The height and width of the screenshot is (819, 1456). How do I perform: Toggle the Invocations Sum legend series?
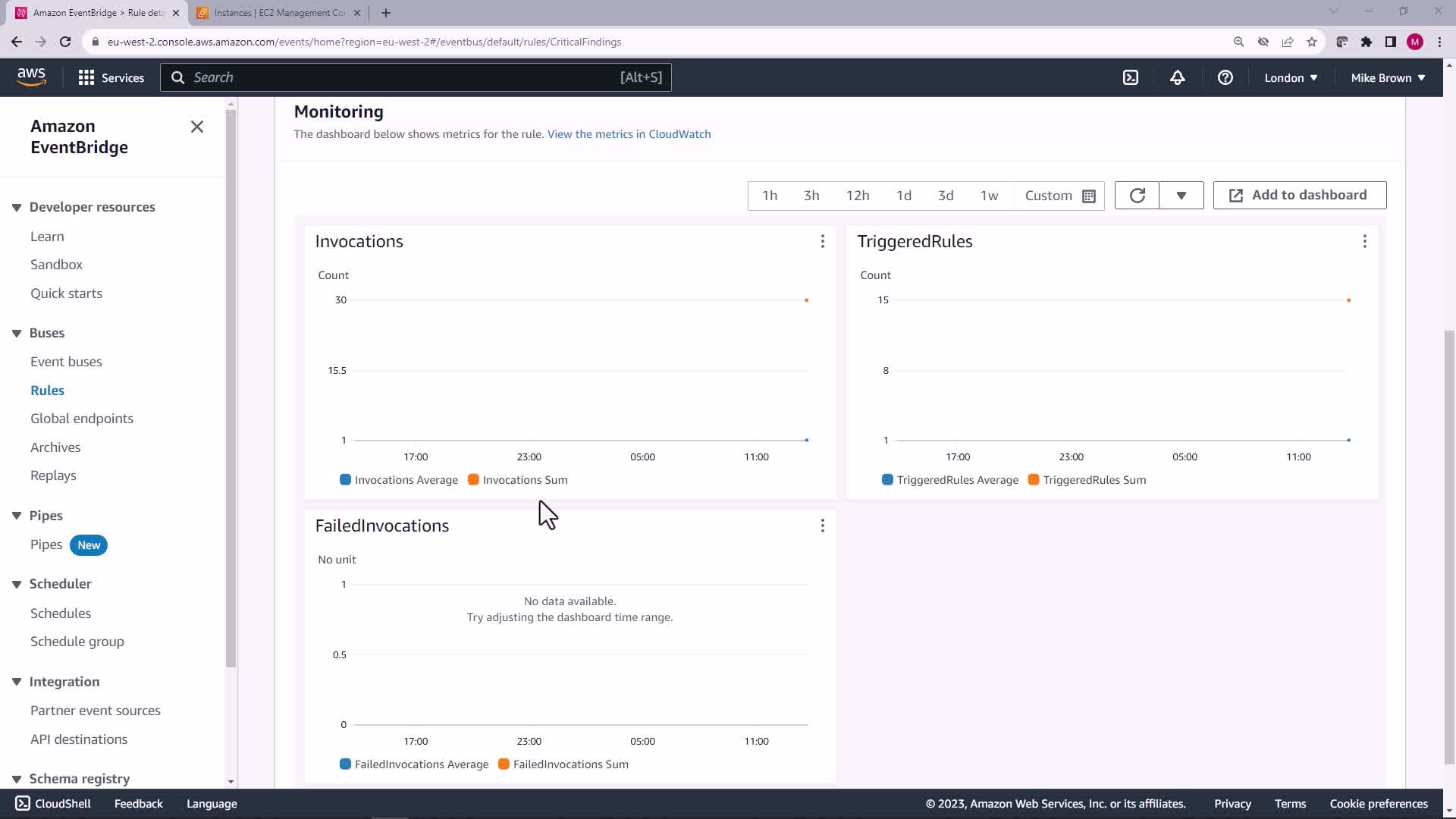[x=518, y=480]
